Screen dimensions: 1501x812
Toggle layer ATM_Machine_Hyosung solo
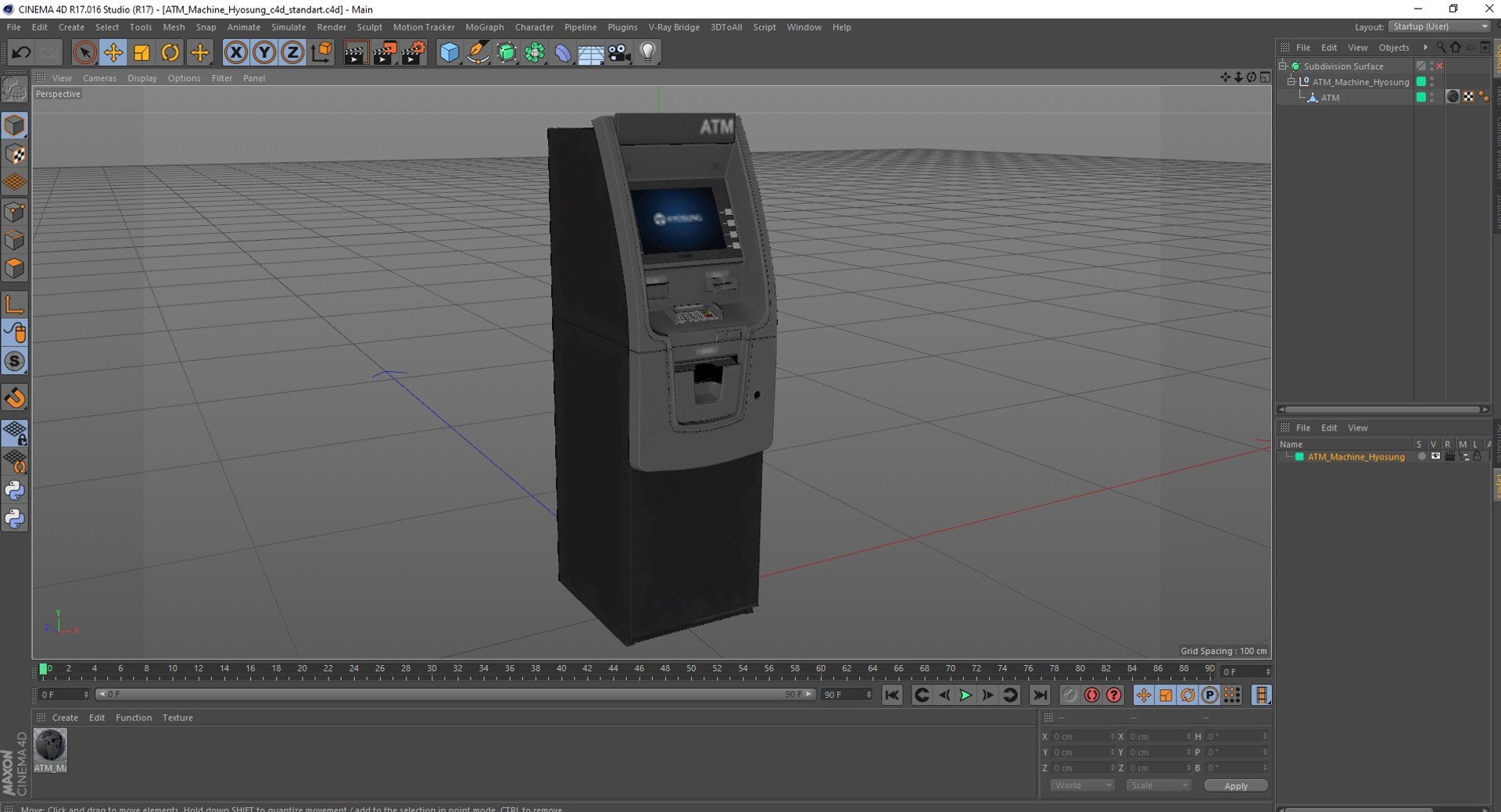1421,456
